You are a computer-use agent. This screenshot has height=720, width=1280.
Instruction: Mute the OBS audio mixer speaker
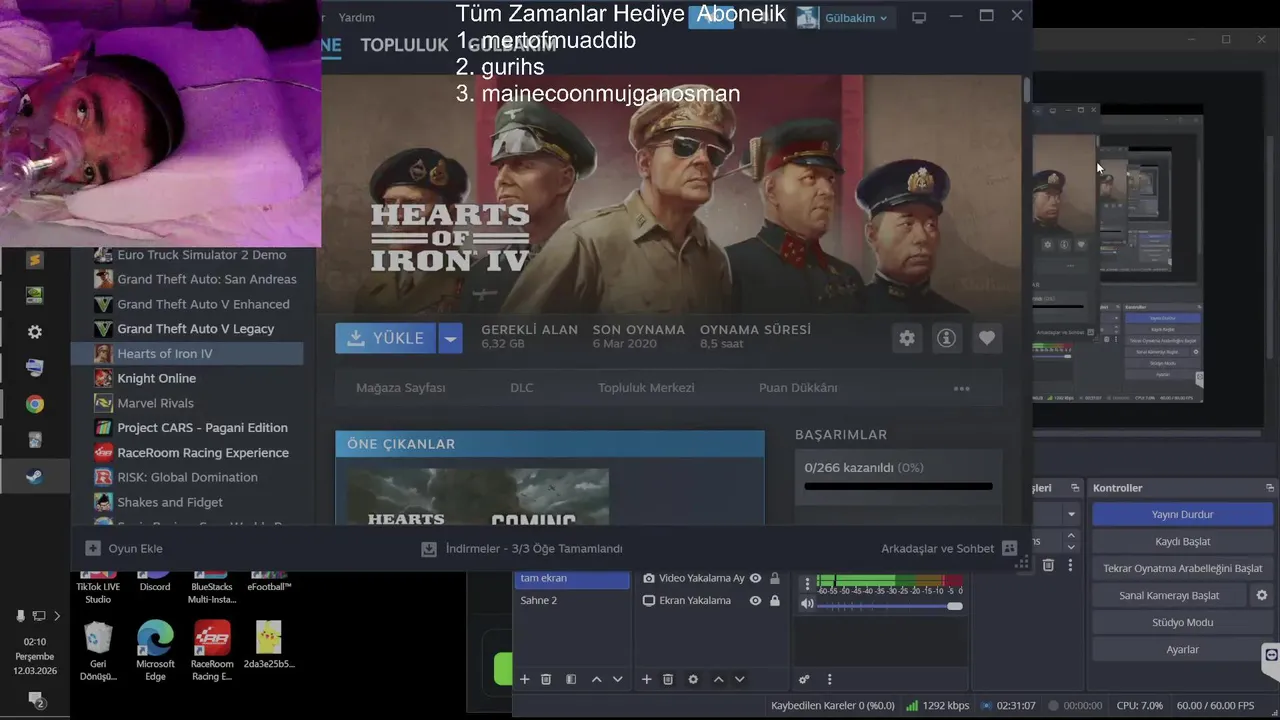(807, 604)
